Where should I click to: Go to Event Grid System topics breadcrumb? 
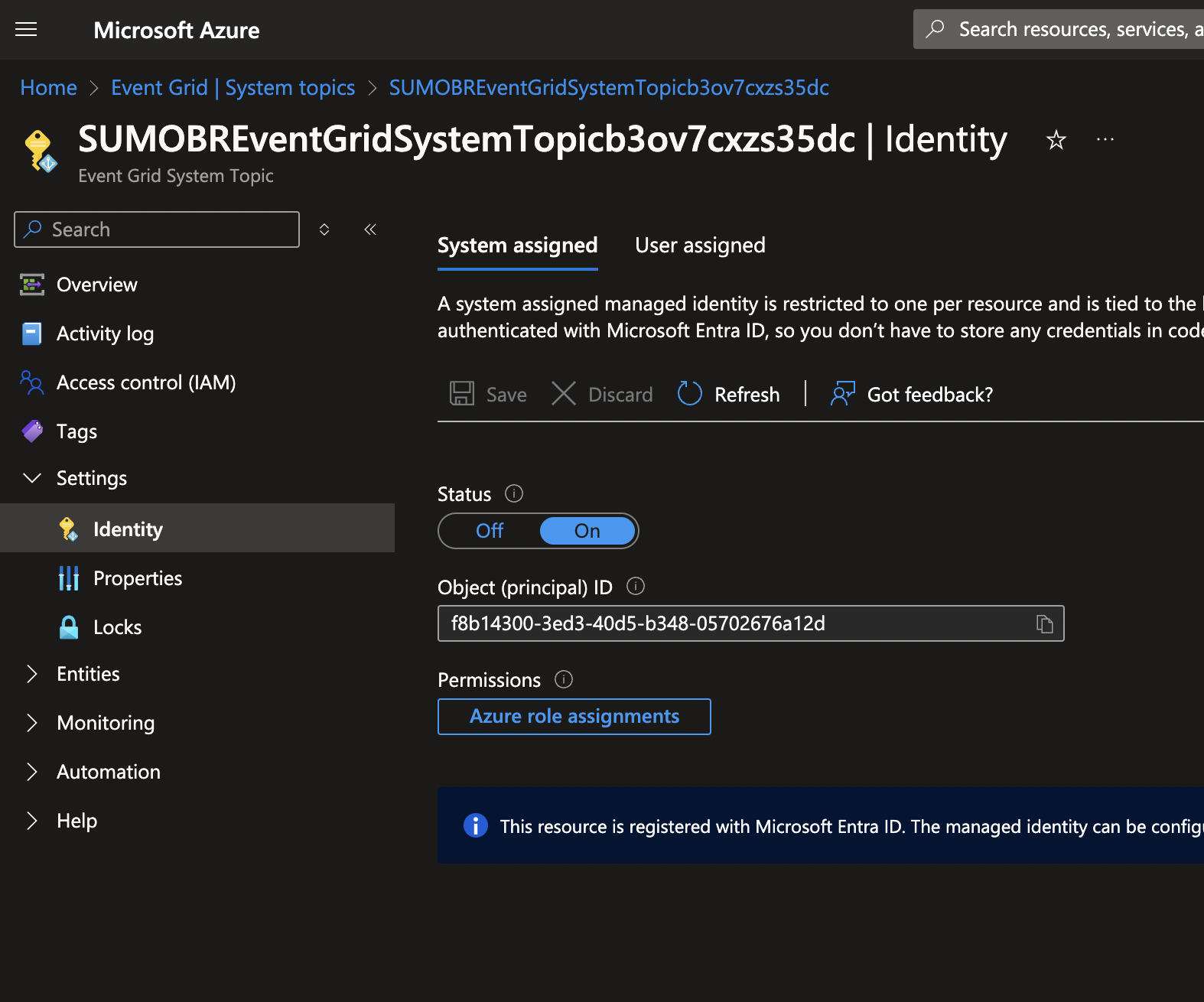(x=233, y=88)
